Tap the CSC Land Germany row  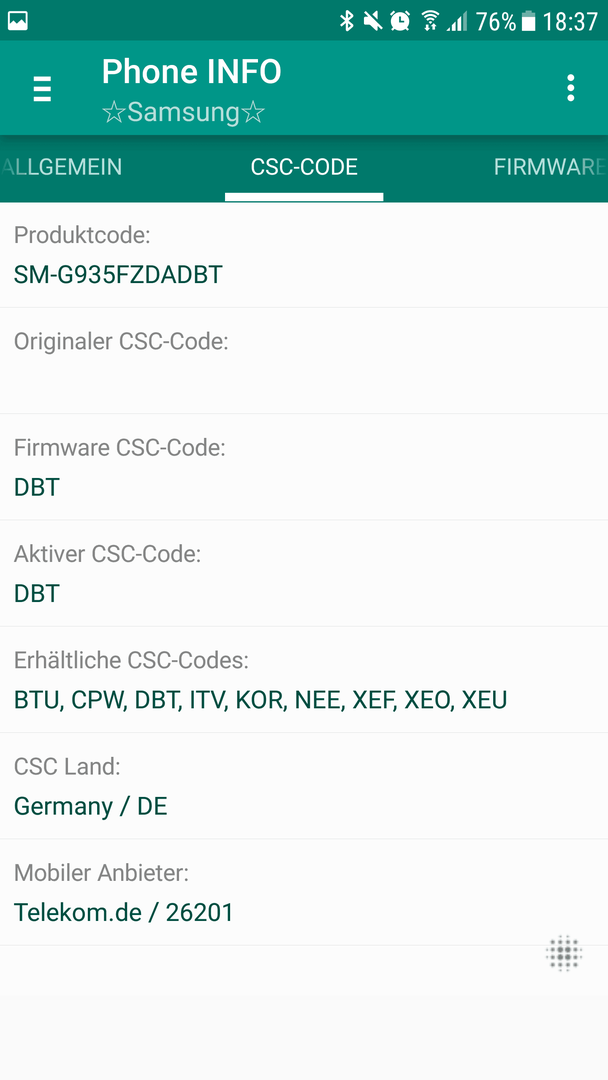(304, 786)
